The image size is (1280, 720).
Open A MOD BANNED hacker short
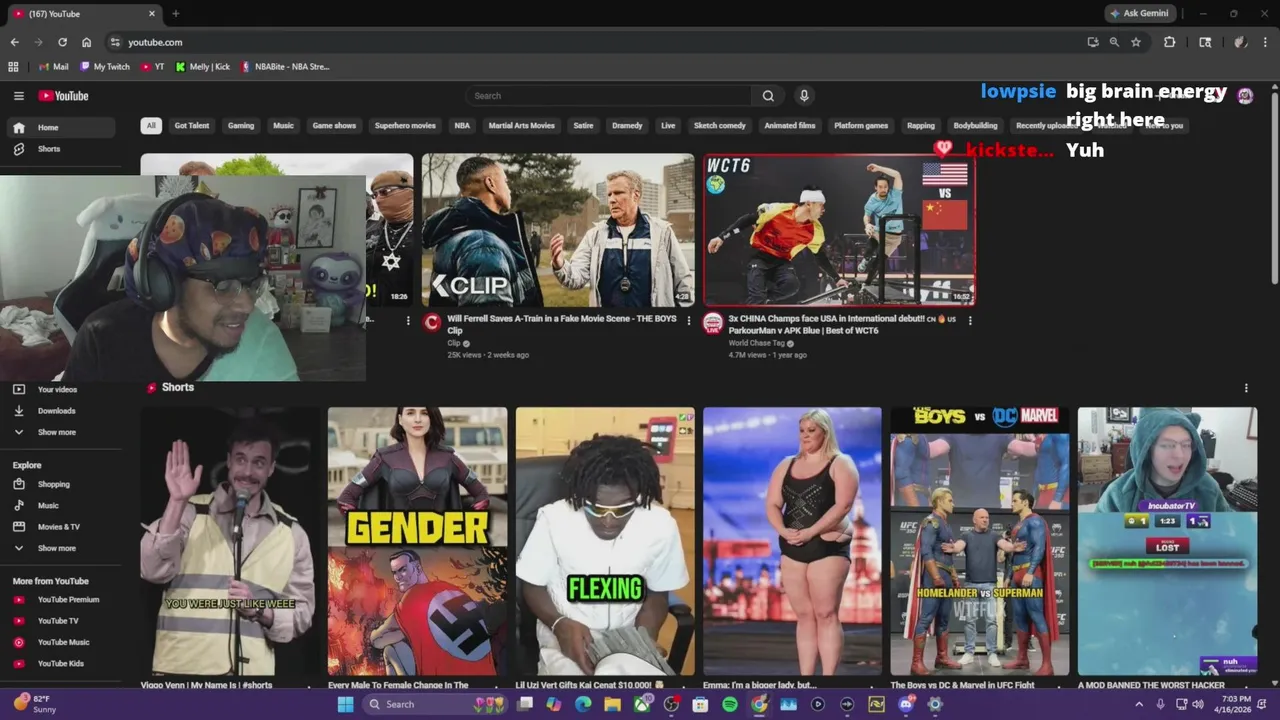coord(1167,541)
